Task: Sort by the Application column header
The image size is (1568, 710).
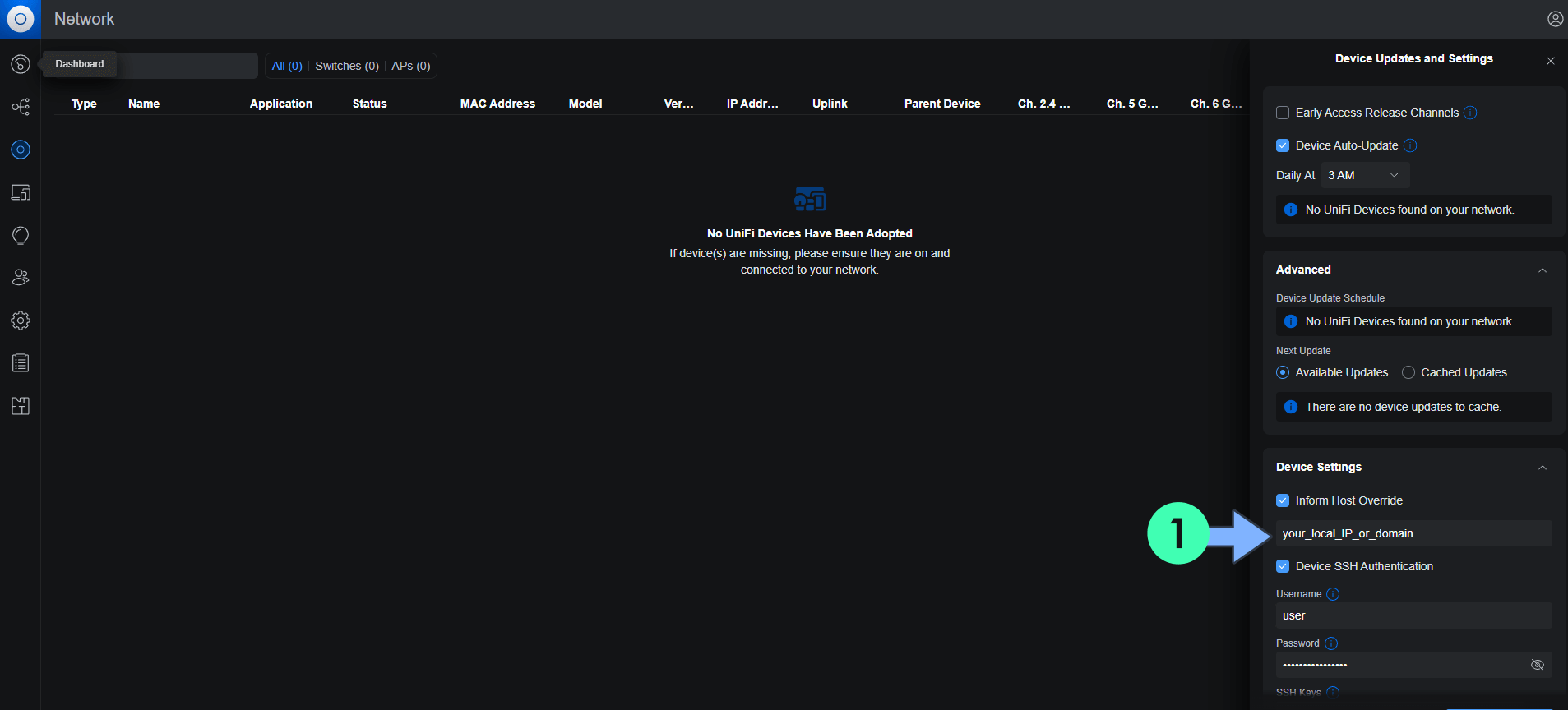Action: pyautogui.click(x=281, y=104)
